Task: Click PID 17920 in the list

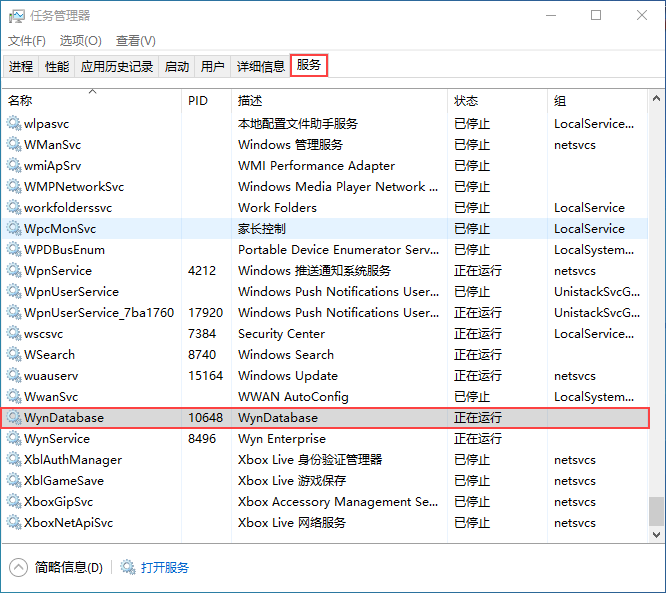Action: pyautogui.click(x=206, y=313)
